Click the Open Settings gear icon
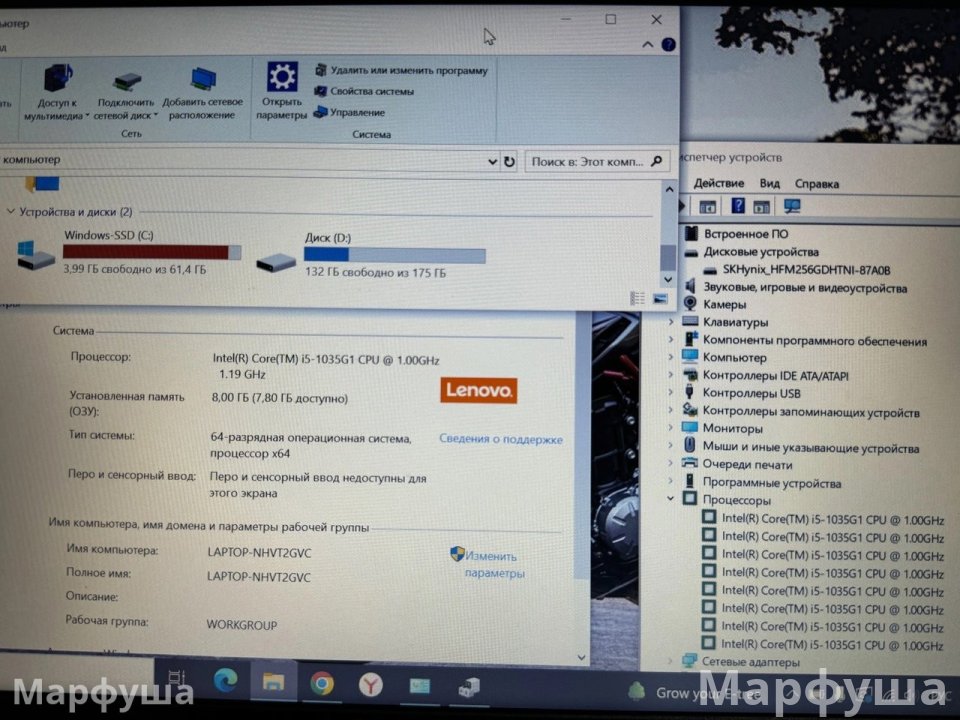The width and height of the screenshot is (960, 720). click(x=281, y=77)
